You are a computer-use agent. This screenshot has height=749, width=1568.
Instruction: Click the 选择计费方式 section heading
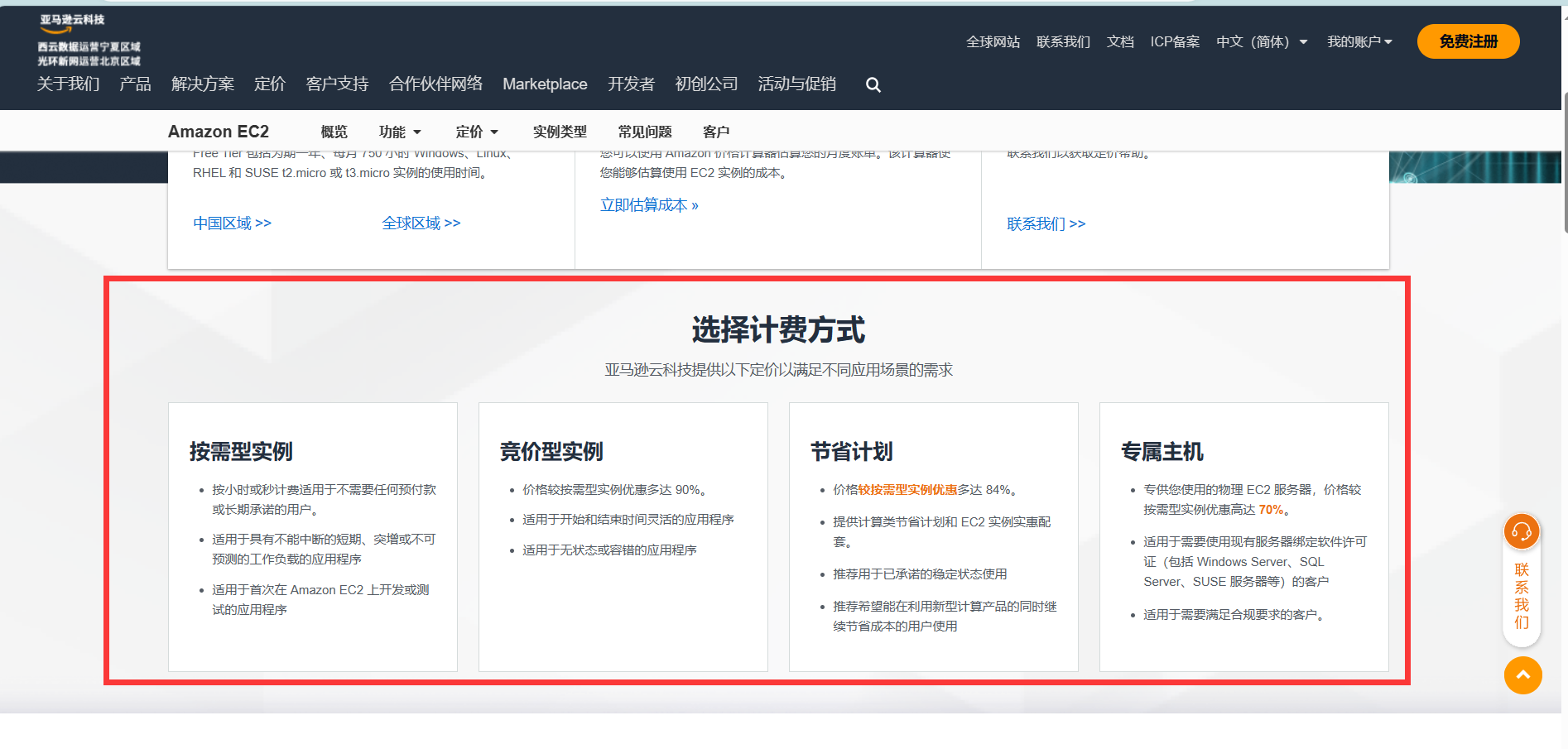pos(778,329)
